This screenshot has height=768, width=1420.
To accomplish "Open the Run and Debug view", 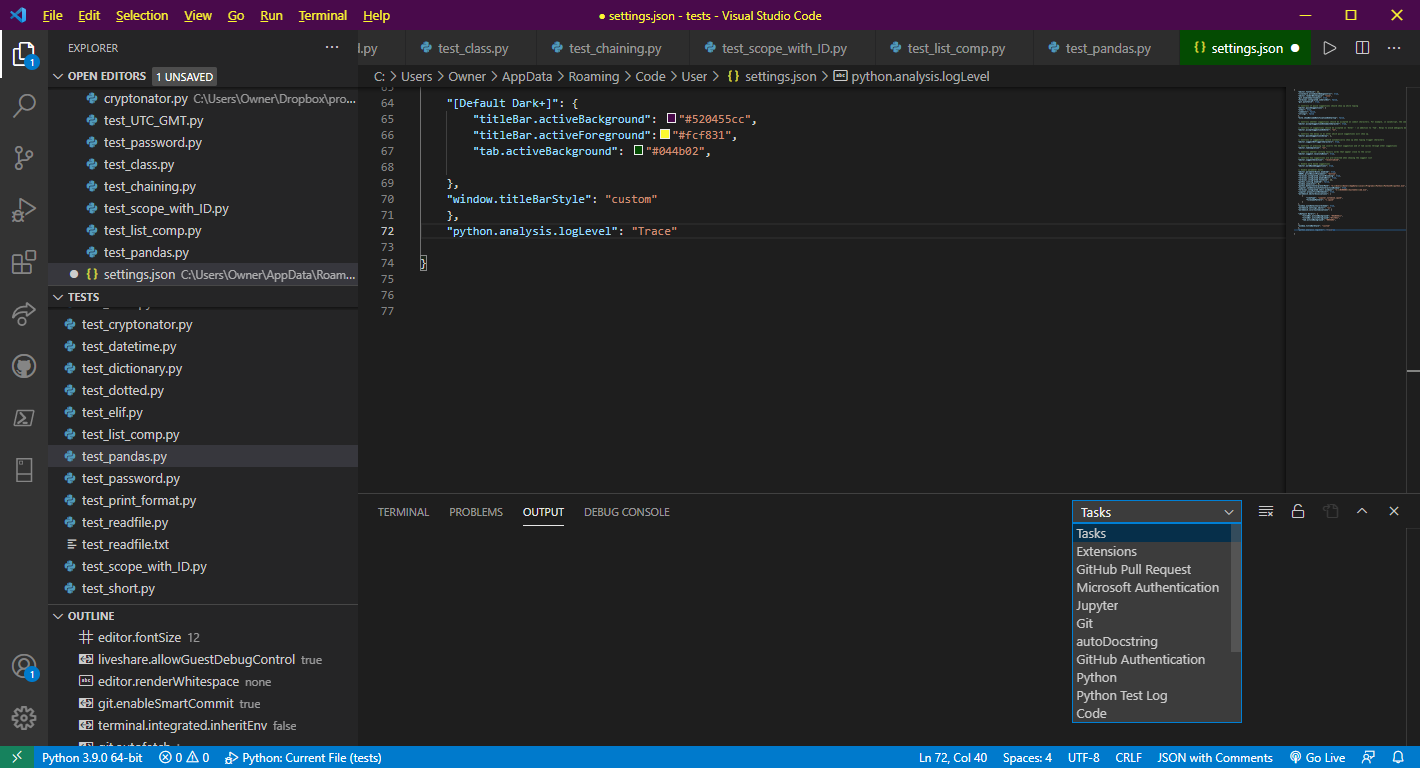I will [x=23, y=210].
